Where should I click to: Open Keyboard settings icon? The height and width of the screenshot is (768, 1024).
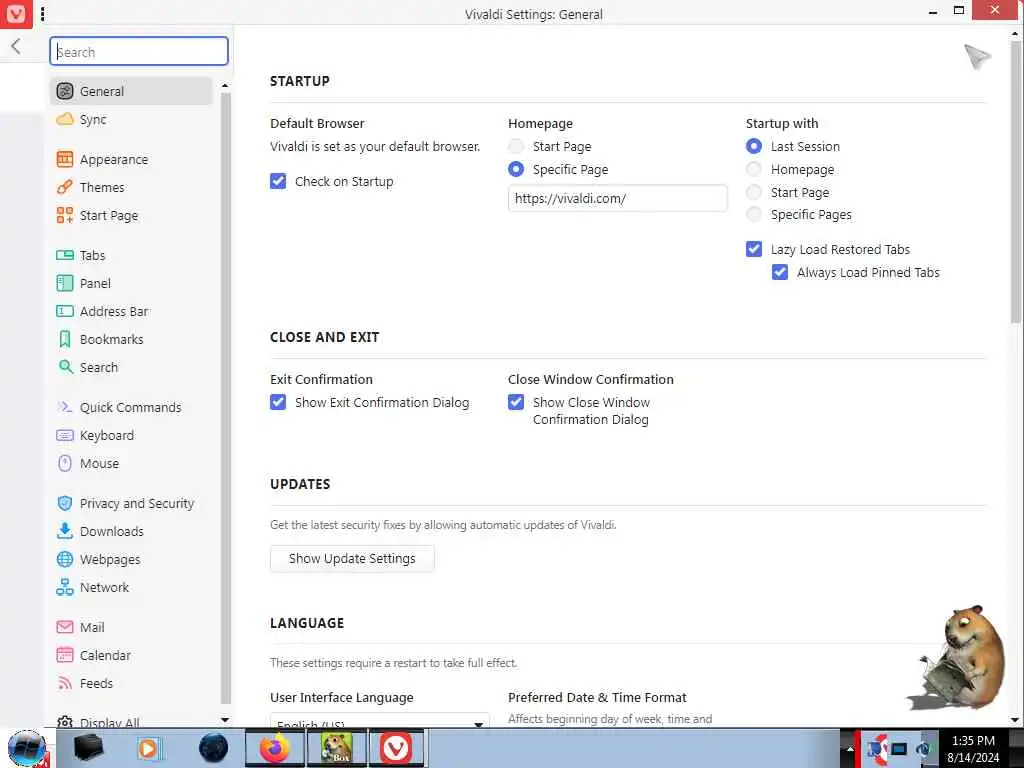[65, 436]
